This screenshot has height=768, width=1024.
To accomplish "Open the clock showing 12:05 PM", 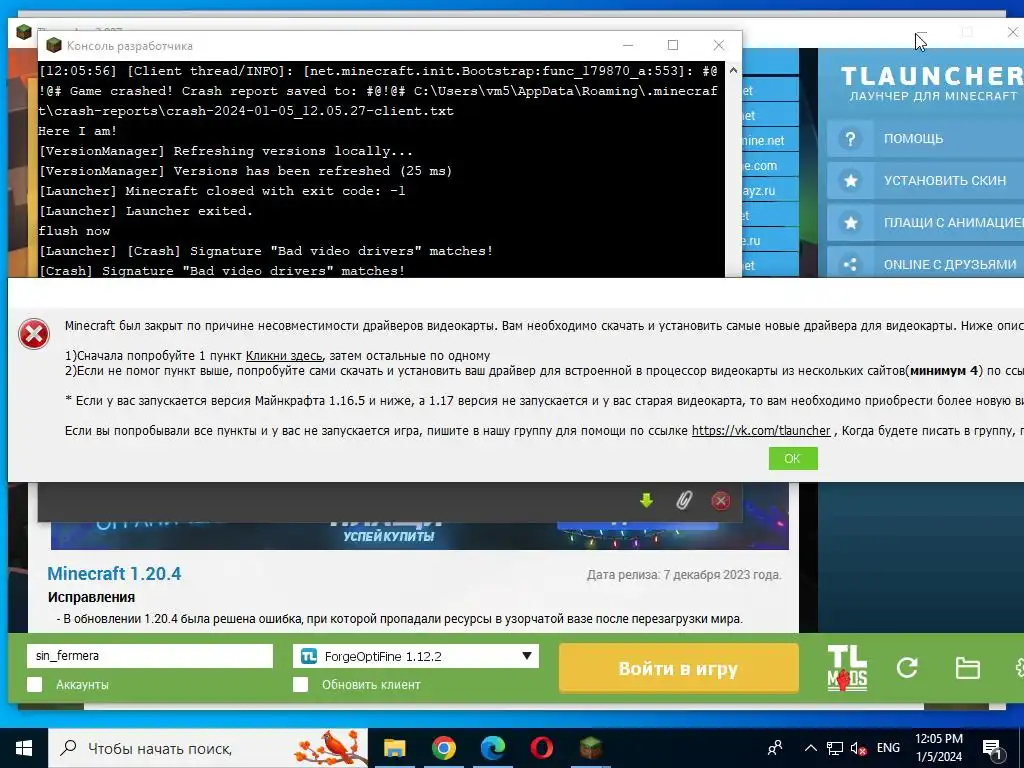I will pos(938,748).
